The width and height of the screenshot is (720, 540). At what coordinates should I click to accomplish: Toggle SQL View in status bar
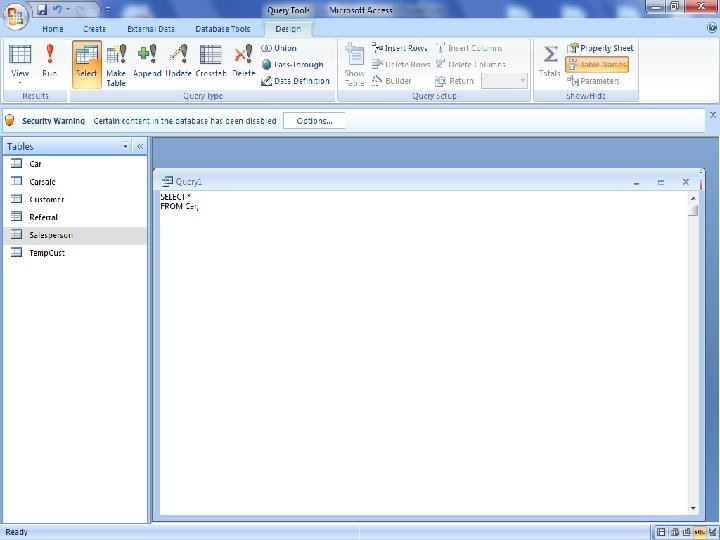pos(699,532)
